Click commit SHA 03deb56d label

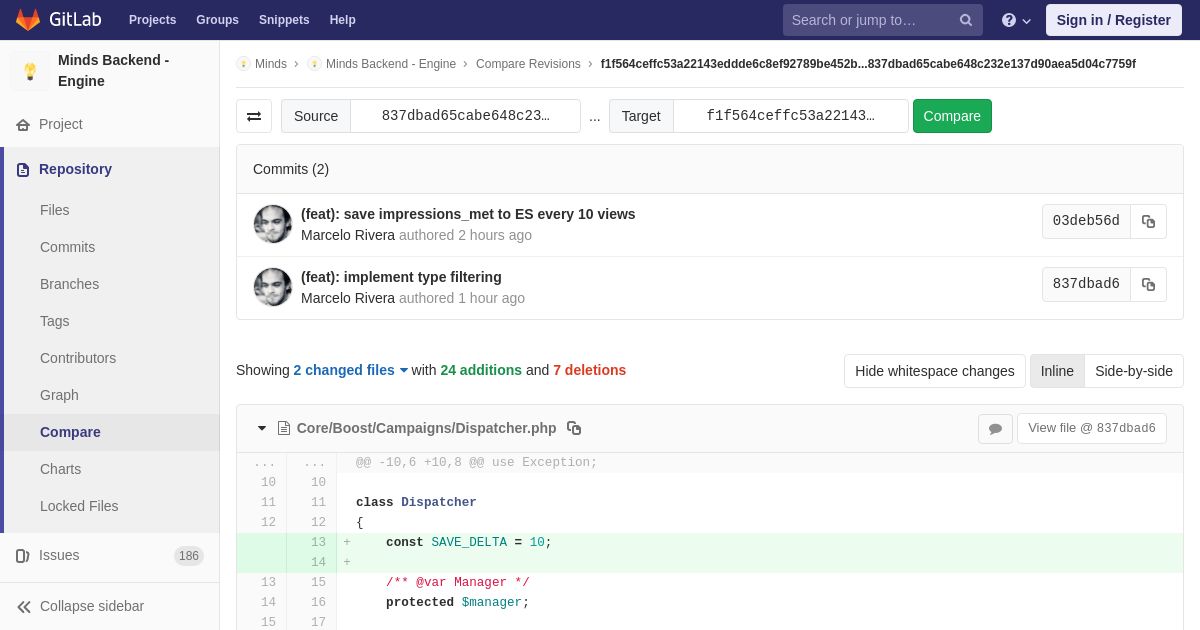(1086, 221)
